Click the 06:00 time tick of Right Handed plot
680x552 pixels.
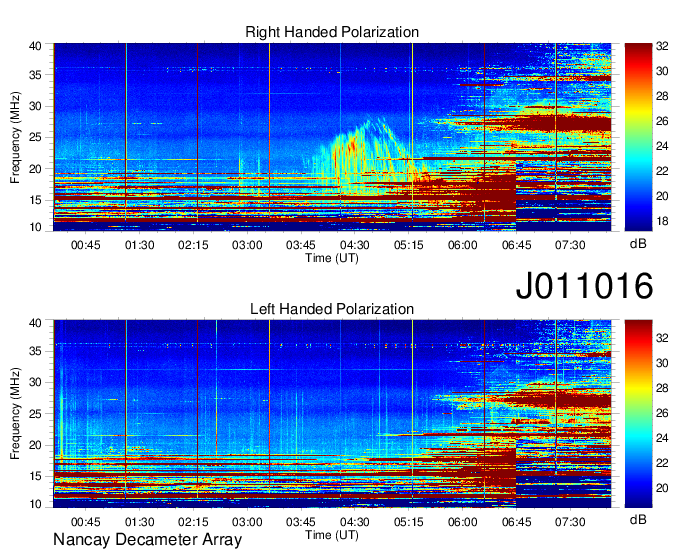(x=462, y=245)
